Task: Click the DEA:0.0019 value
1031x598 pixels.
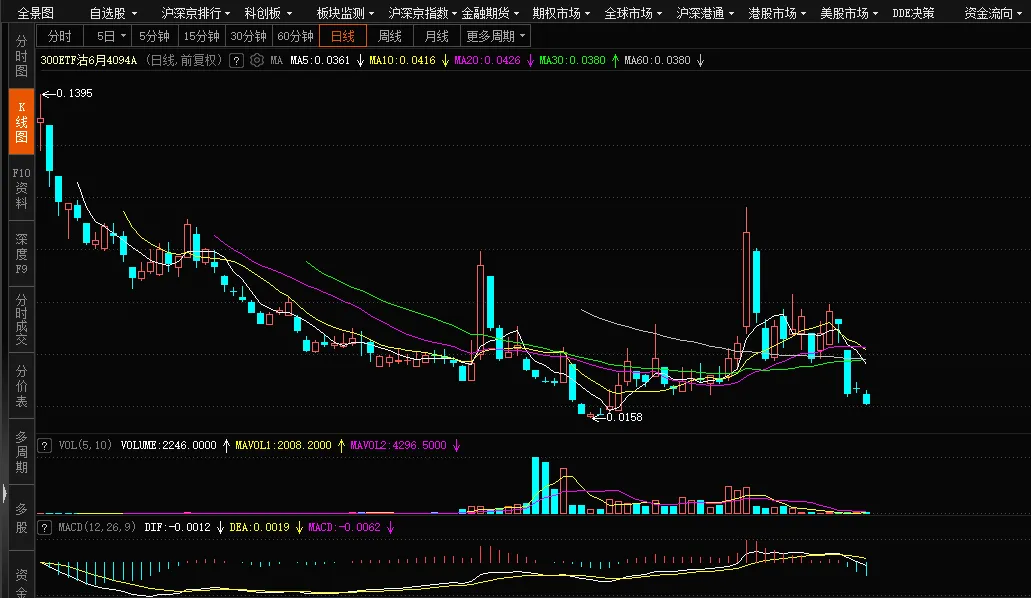Action: click(x=259, y=528)
